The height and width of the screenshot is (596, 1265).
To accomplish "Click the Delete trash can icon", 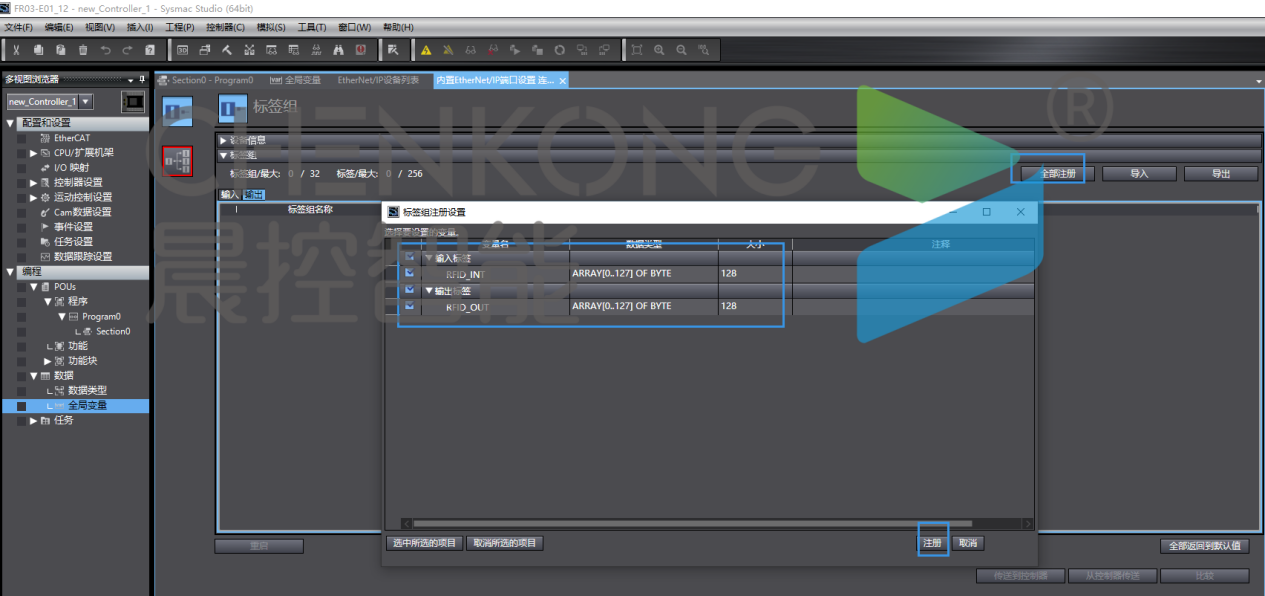I will pyautogui.click(x=83, y=50).
